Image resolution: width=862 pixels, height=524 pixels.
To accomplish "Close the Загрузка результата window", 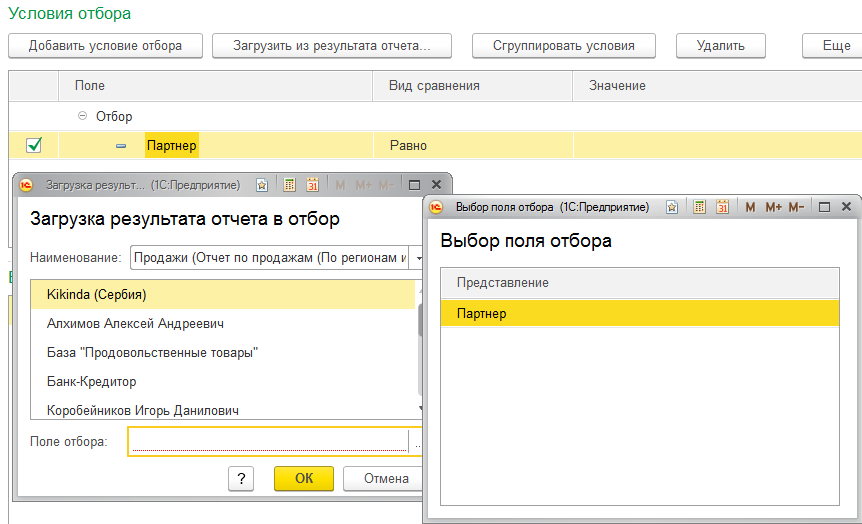I will coord(436,185).
